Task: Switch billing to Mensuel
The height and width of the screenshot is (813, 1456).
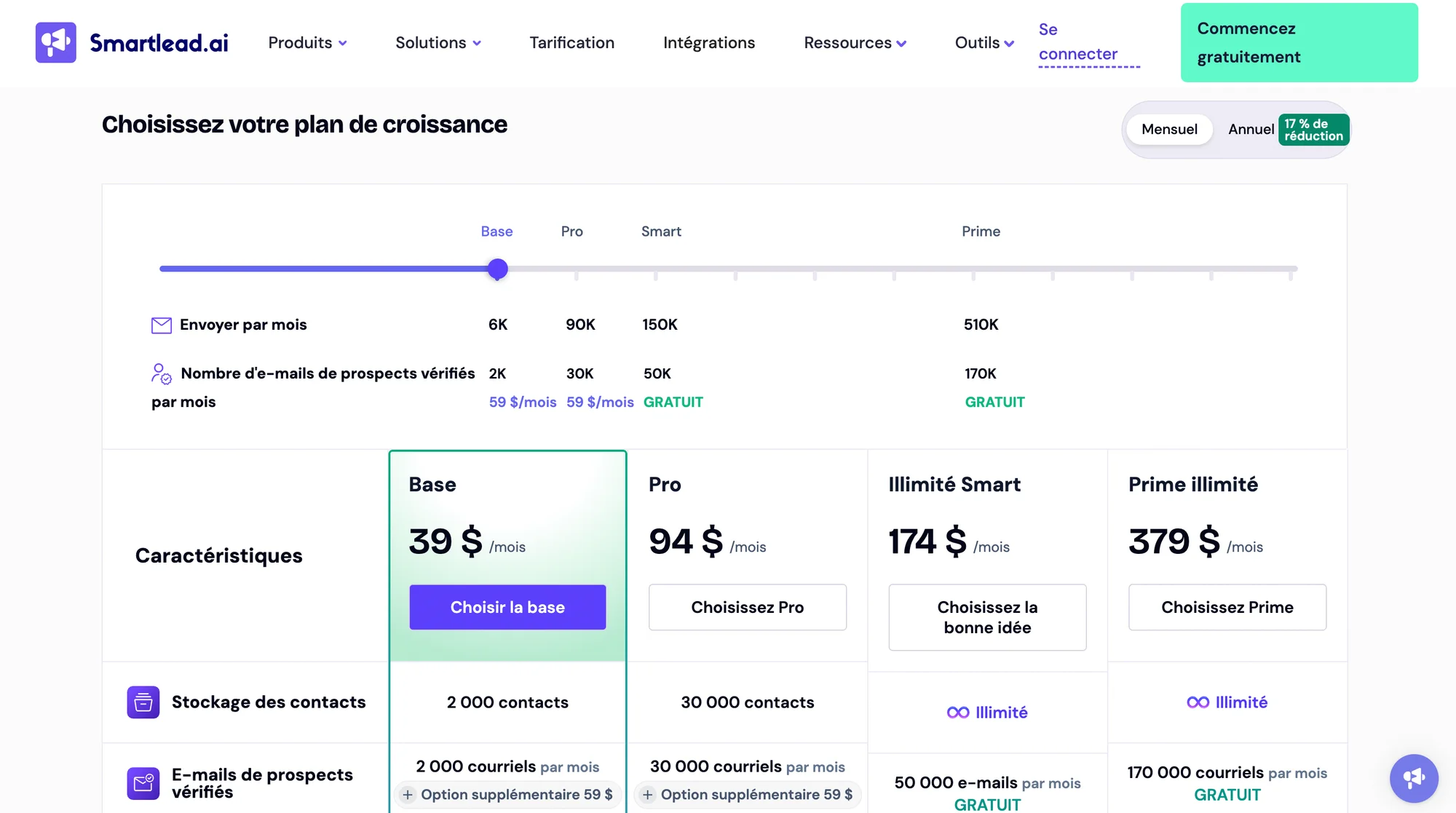Action: (x=1169, y=130)
